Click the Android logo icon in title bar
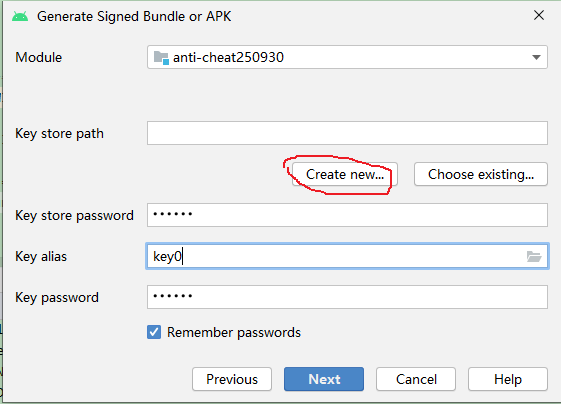 pos(20,16)
